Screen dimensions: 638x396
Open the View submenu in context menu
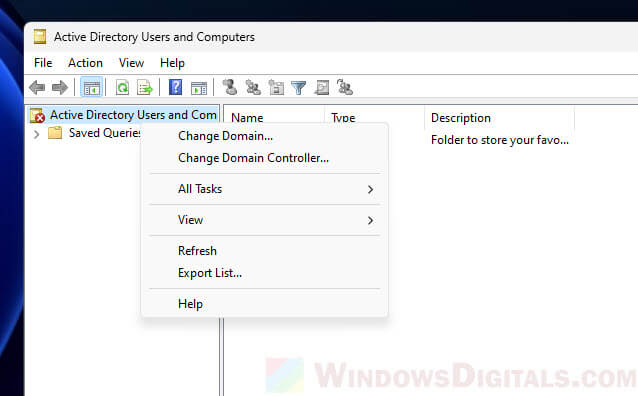(x=264, y=220)
